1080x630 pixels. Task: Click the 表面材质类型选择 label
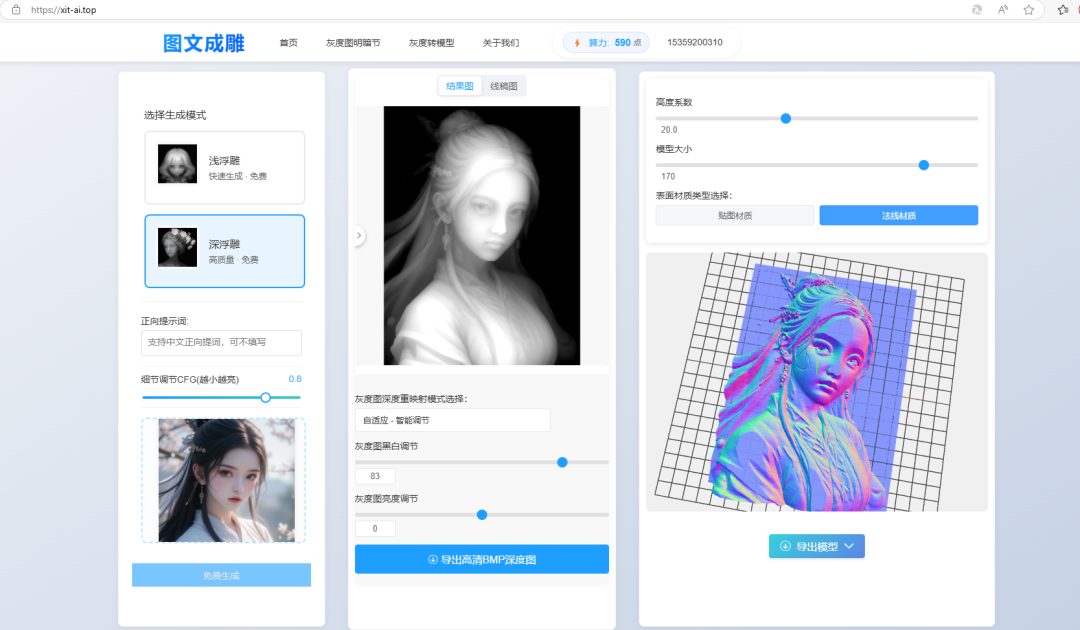coord(694,196)
